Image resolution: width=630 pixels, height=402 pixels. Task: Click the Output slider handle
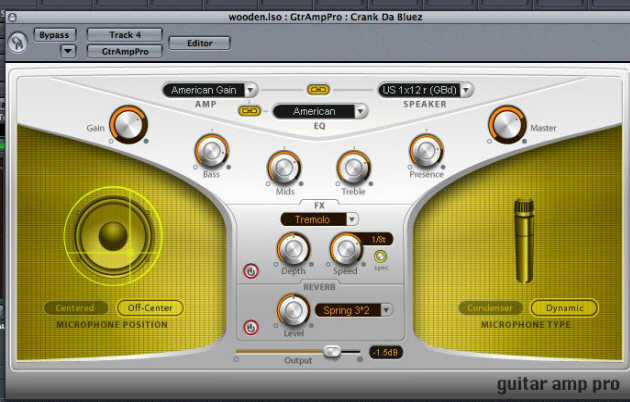click(332, 351)
